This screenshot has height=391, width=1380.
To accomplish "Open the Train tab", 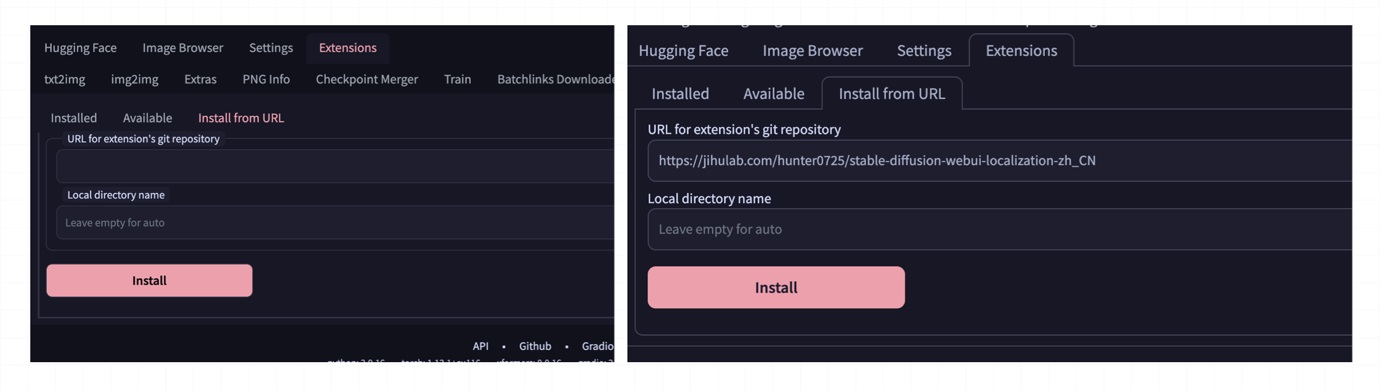I will (458, 79).
